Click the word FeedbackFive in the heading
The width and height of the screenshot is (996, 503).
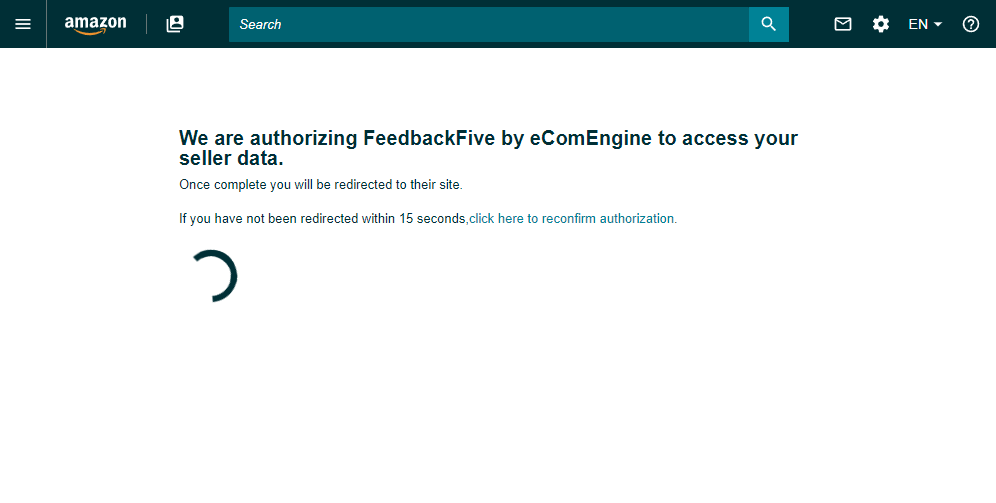[x=429, y=139]
